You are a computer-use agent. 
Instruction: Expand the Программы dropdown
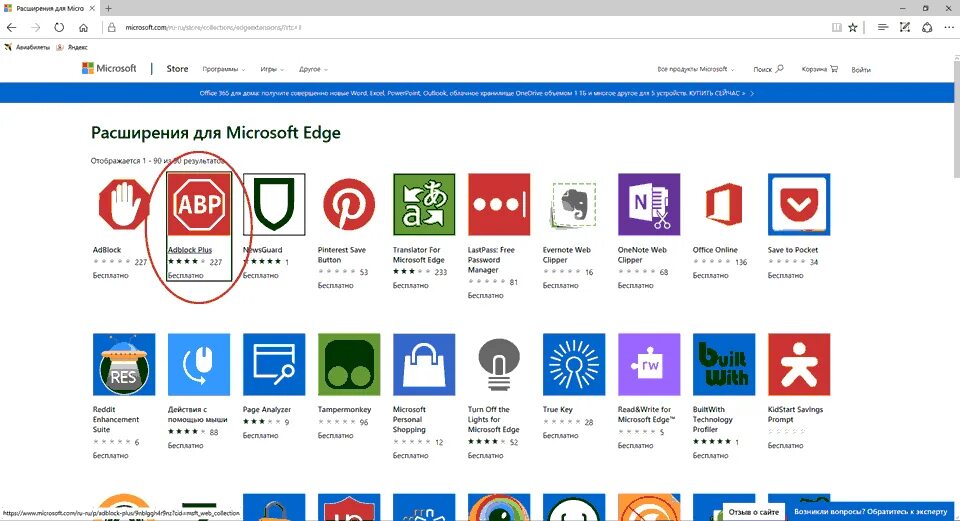coord(223,69)
